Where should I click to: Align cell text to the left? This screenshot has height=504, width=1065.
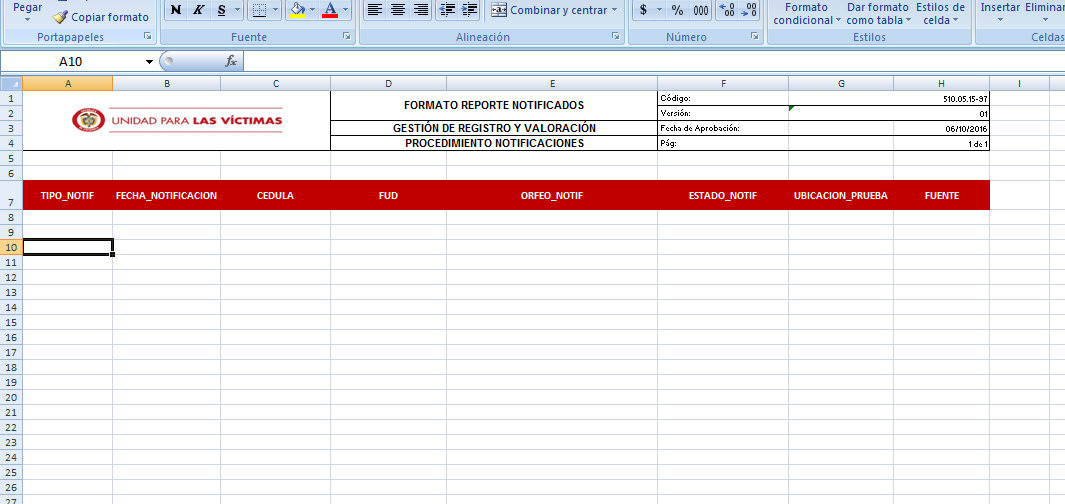coord(375,10)
